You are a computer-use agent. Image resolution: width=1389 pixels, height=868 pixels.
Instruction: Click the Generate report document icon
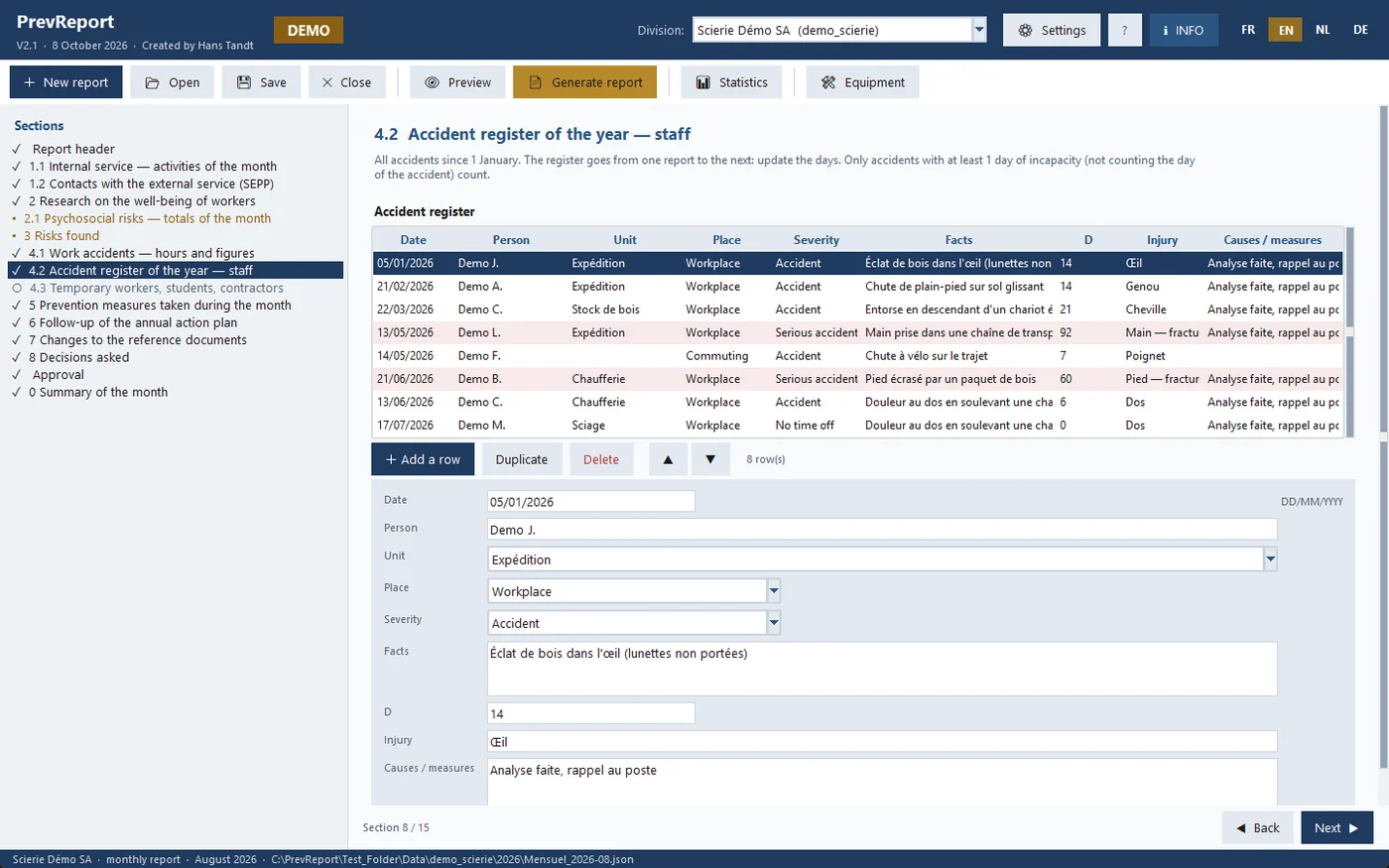pyautogui.click(x=535, y=82)
